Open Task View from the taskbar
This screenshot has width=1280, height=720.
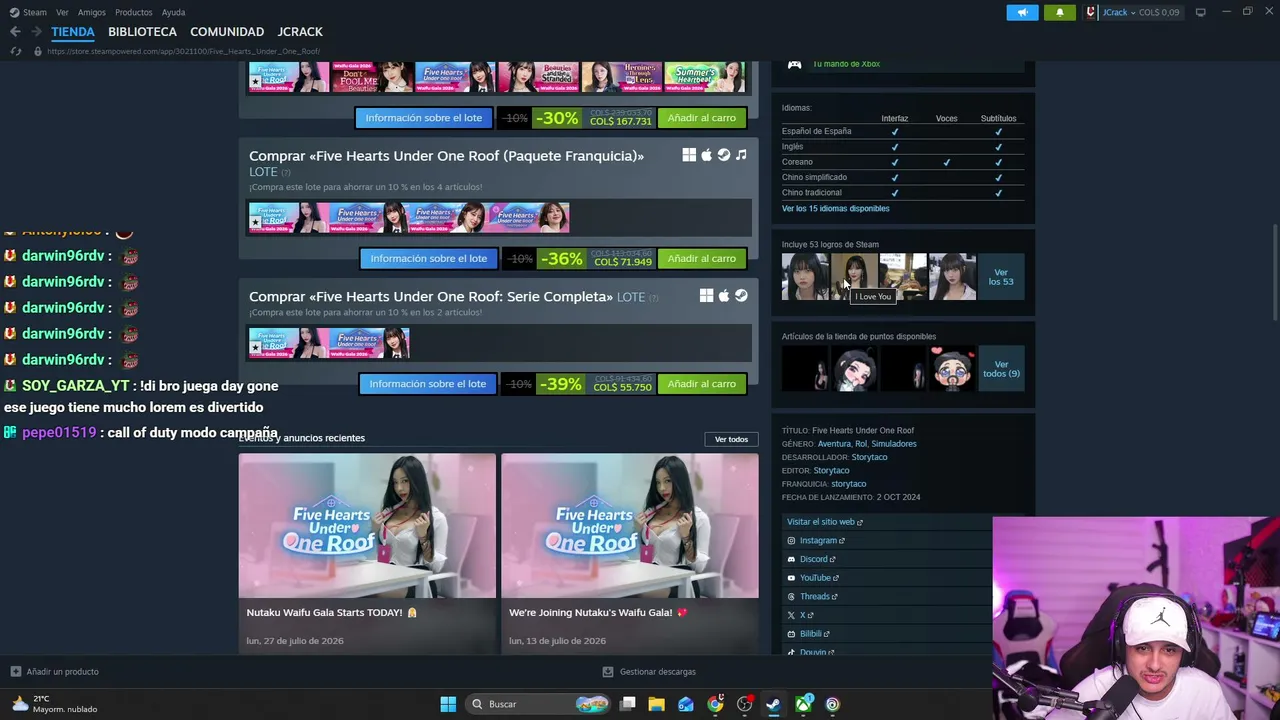tap(628, 704)
